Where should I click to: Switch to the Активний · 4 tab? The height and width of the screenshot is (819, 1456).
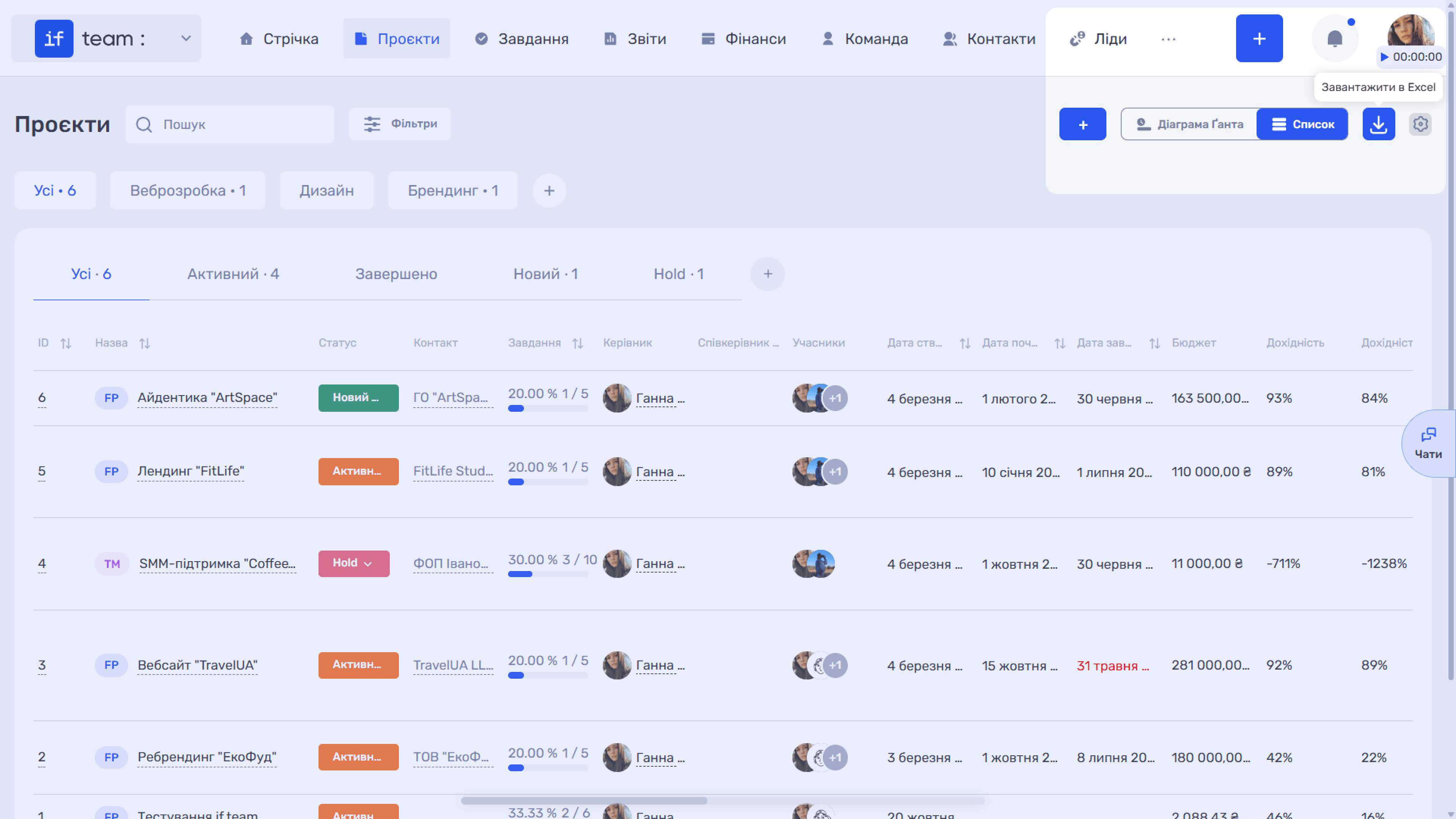pyautogui.click(x=233, y=274)
